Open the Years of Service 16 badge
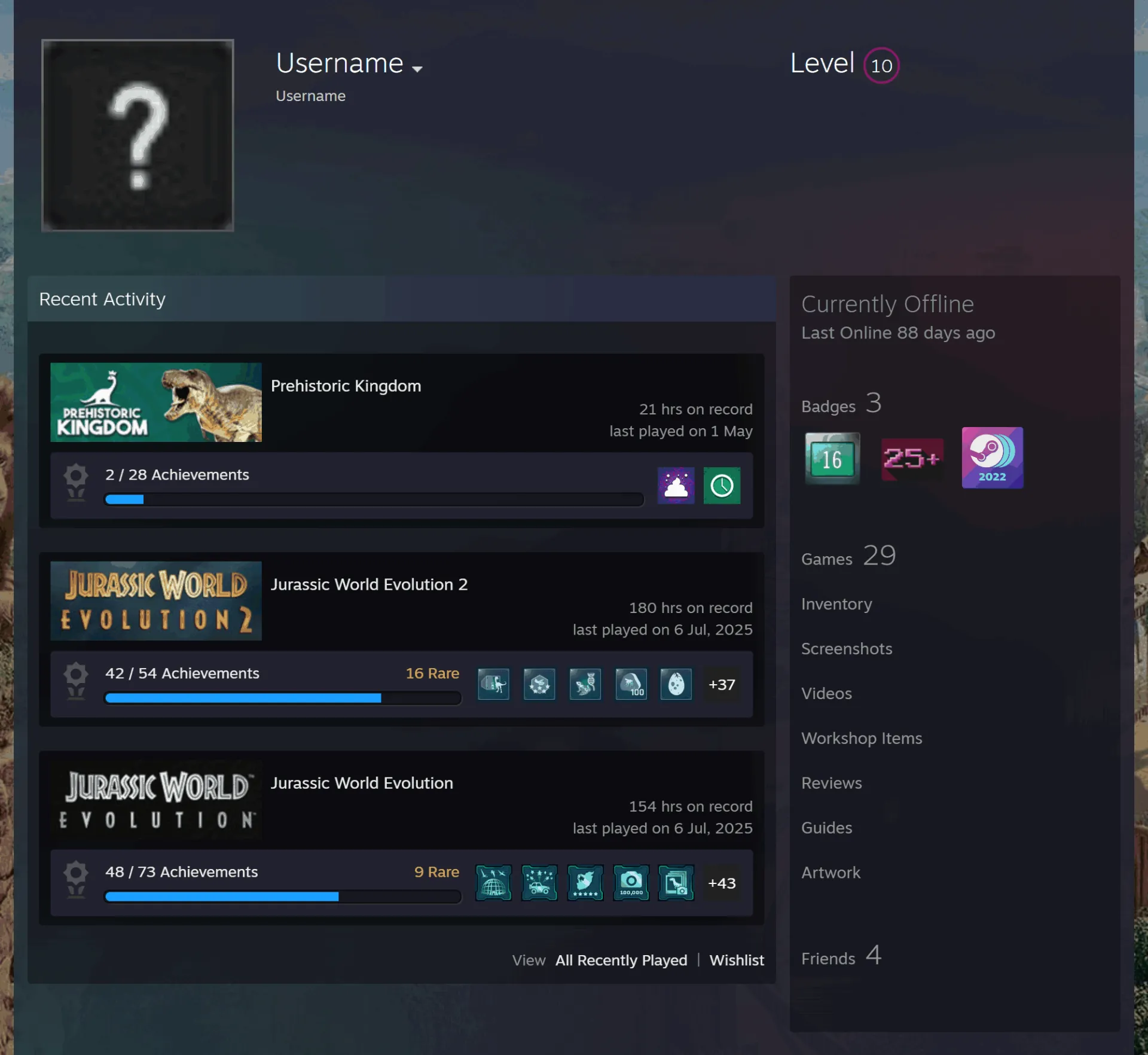Image resolution: width=1148 pixels, height=1055 pixels. pyautogui.click(x=832, y=458)
